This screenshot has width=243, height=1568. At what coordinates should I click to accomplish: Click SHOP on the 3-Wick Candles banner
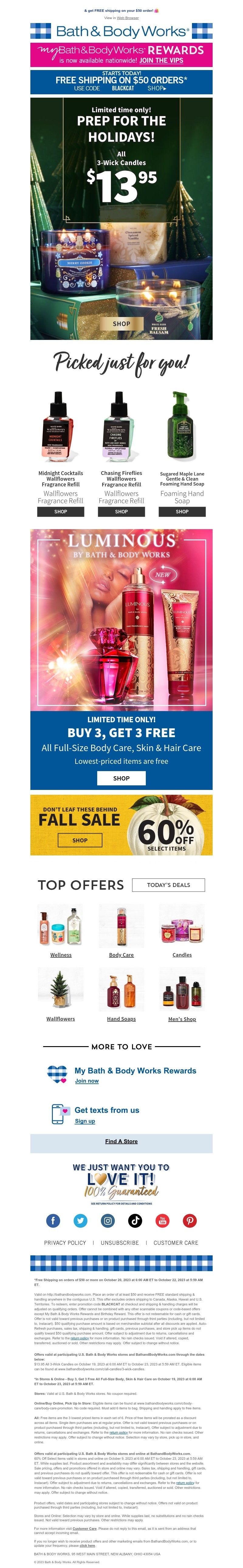tap(121, 324)
